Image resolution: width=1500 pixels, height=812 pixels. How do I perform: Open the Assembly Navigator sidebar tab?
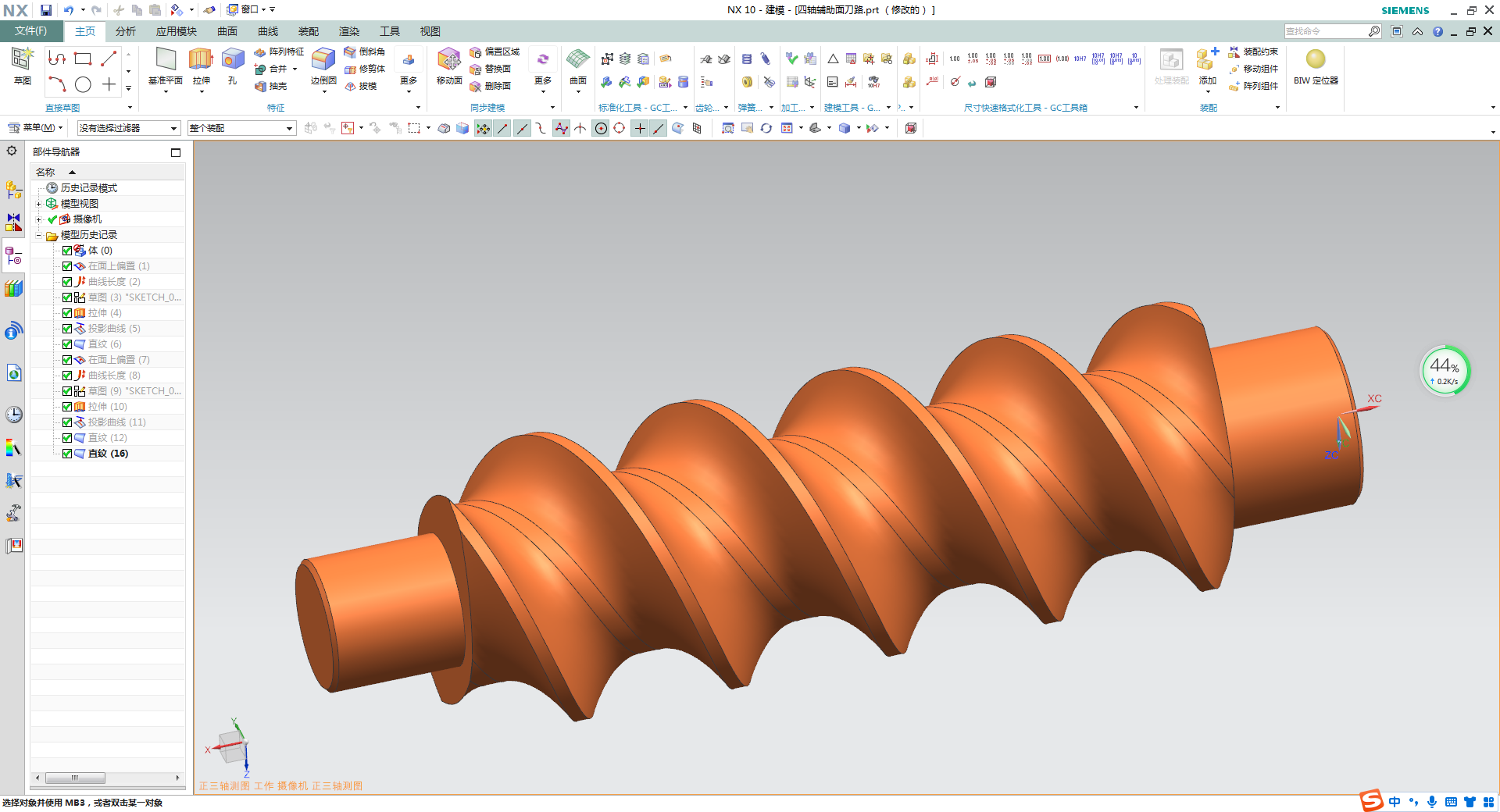(x=13, y=190)
